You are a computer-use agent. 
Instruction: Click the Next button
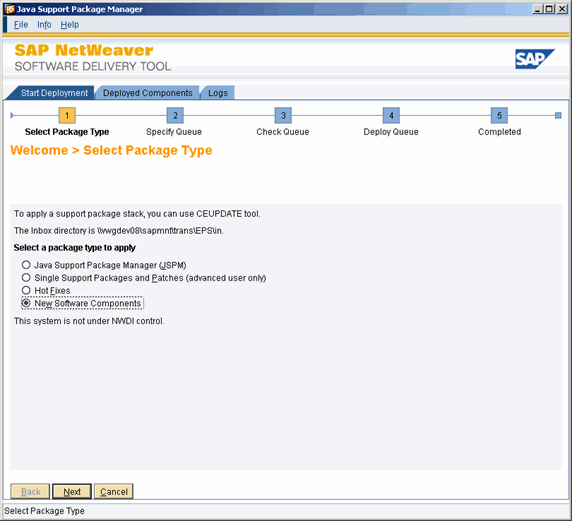tap(72, 491)
